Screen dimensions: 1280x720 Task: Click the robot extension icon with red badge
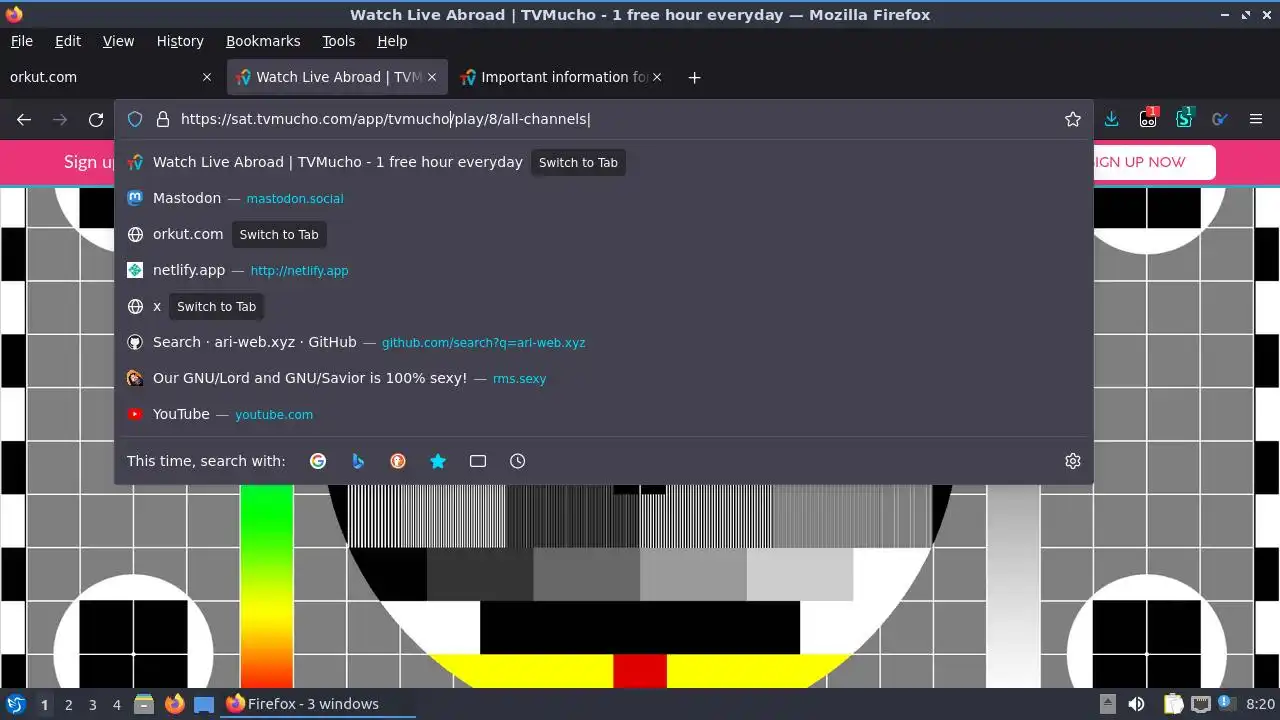pos(1148,118)
